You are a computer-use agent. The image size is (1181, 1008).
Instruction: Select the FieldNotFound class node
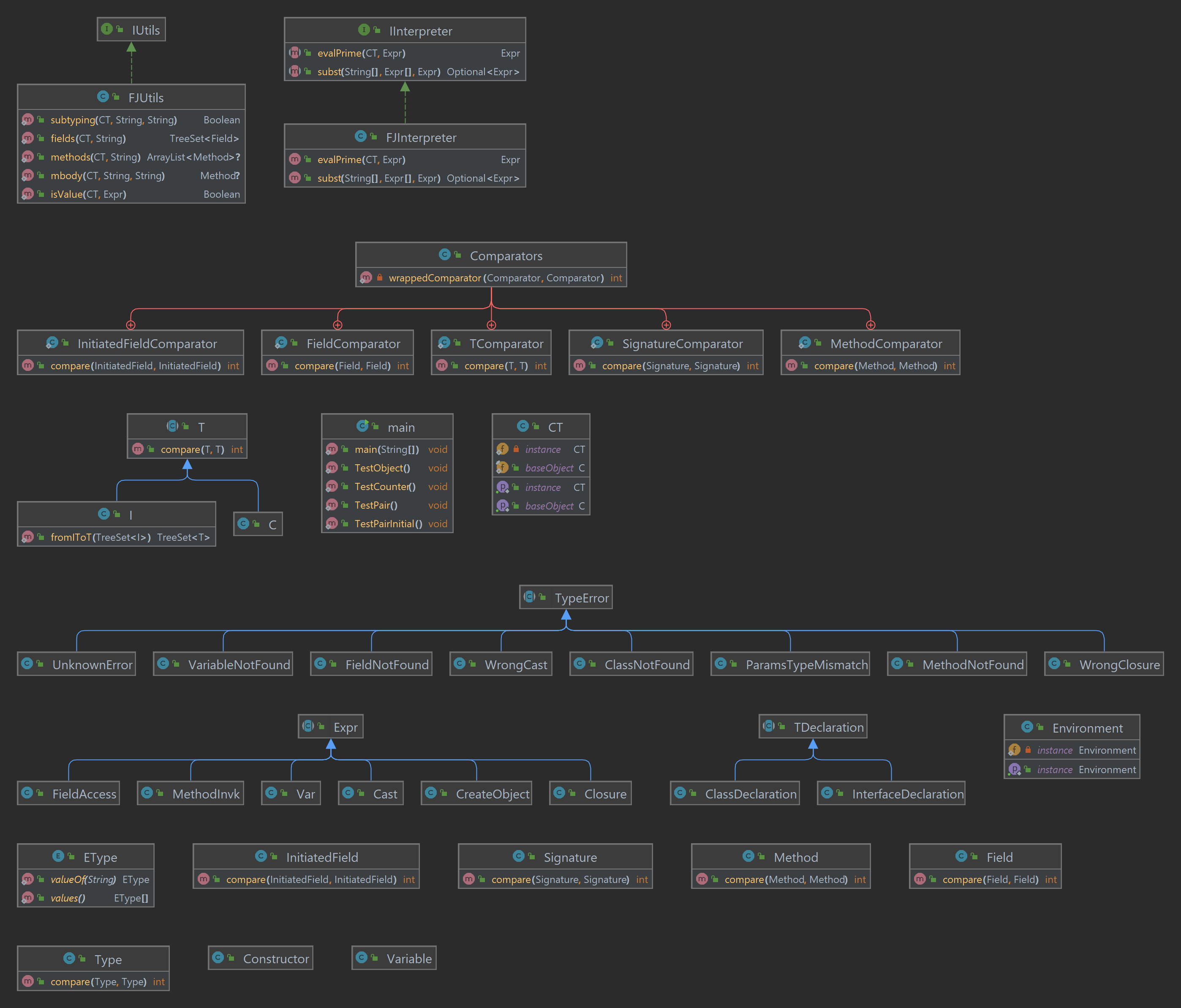(371, 664)
